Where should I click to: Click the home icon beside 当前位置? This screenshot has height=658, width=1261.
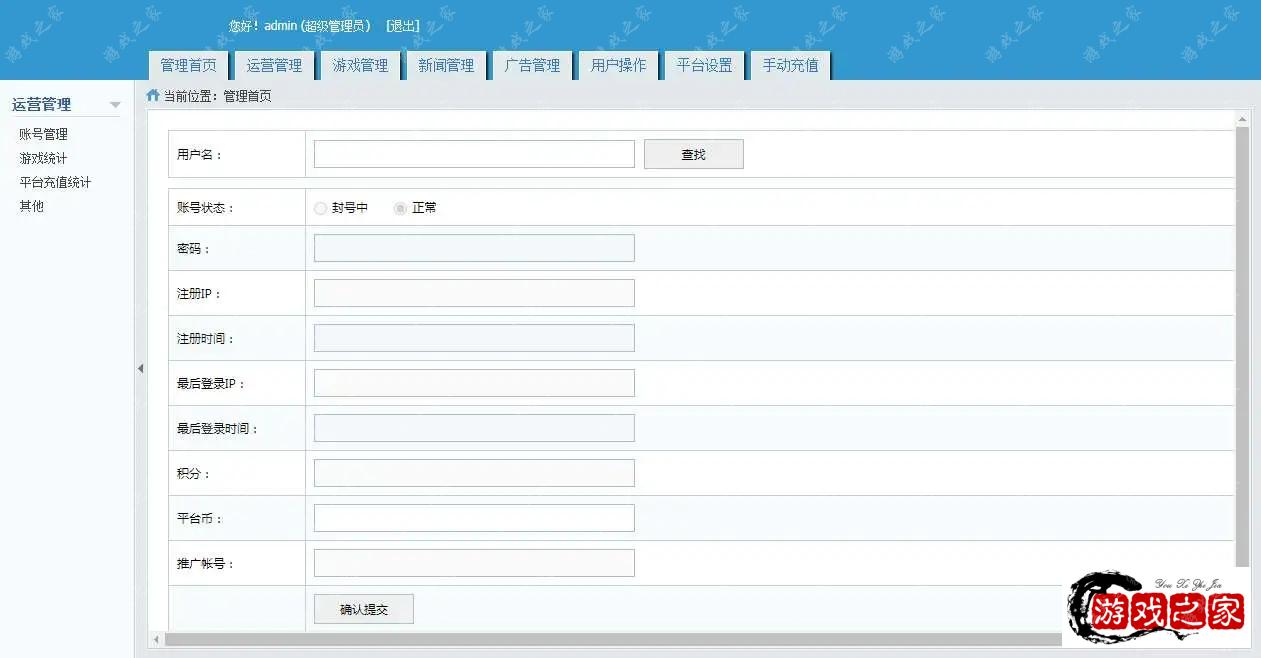[153, 96]
